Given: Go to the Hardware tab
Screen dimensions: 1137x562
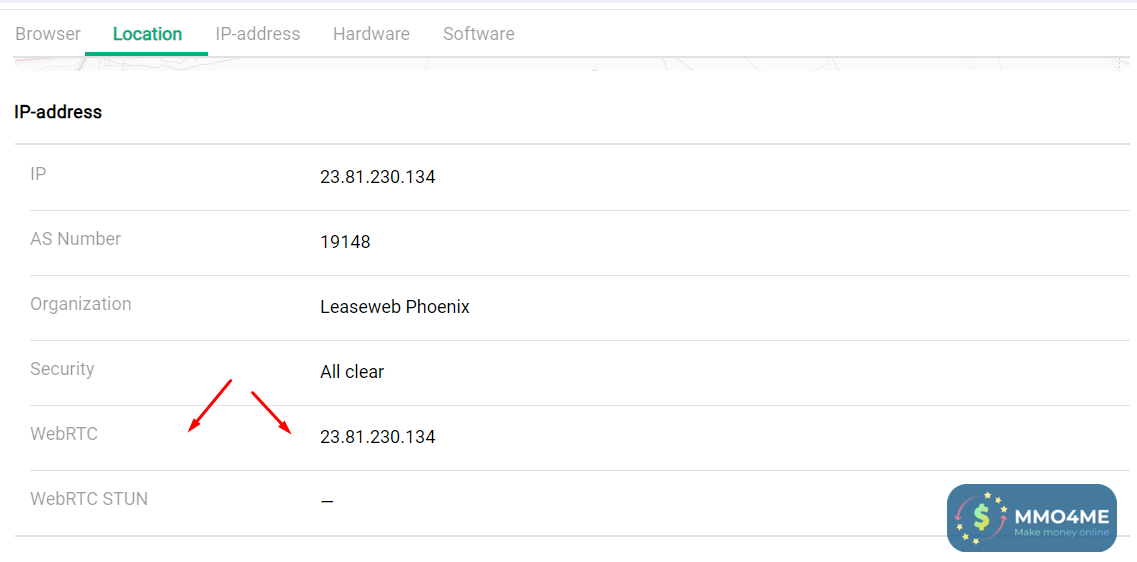Looking at the screenshot, I should point(371,34).
